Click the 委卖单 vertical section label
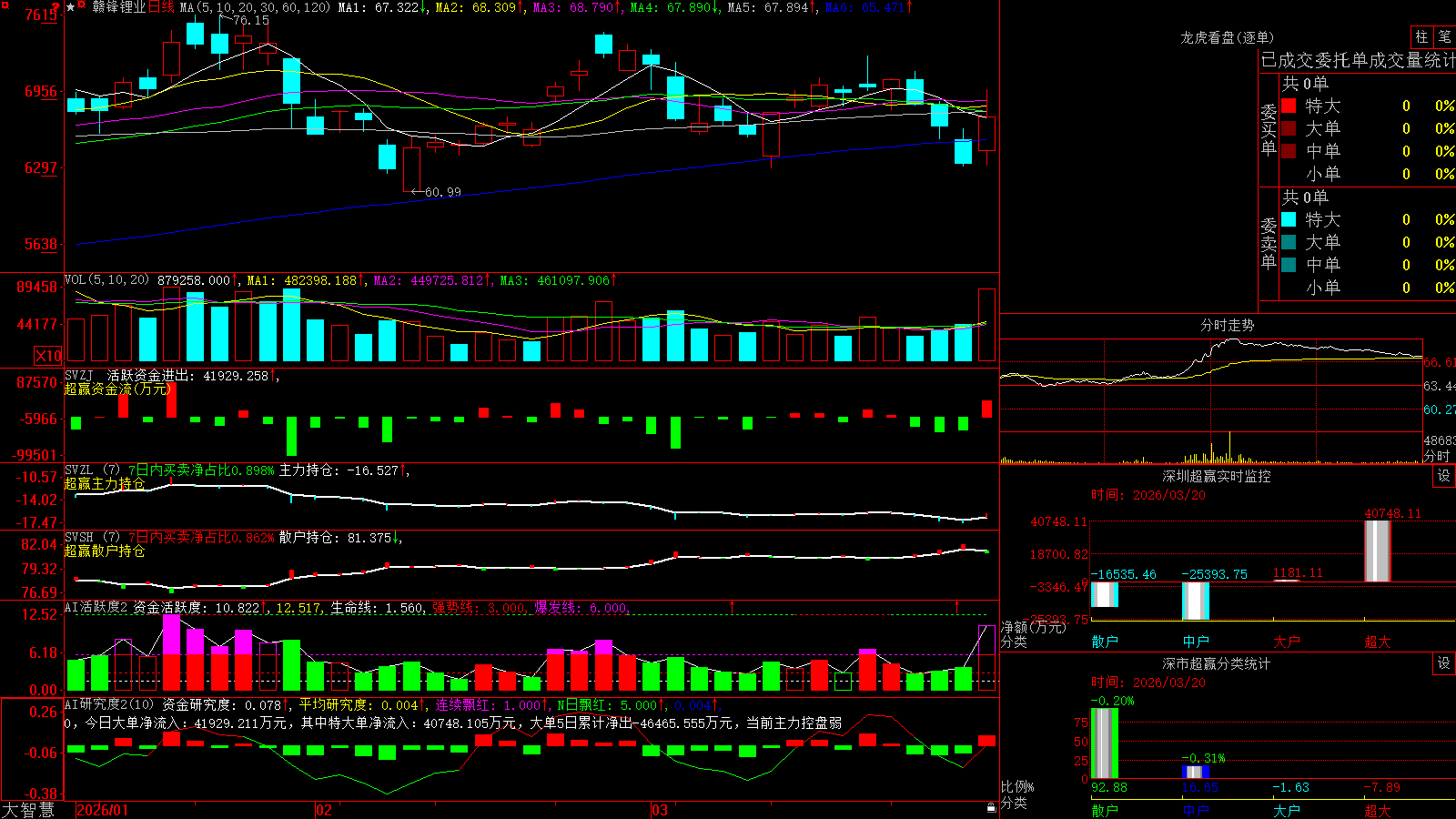 point(1269,243)
